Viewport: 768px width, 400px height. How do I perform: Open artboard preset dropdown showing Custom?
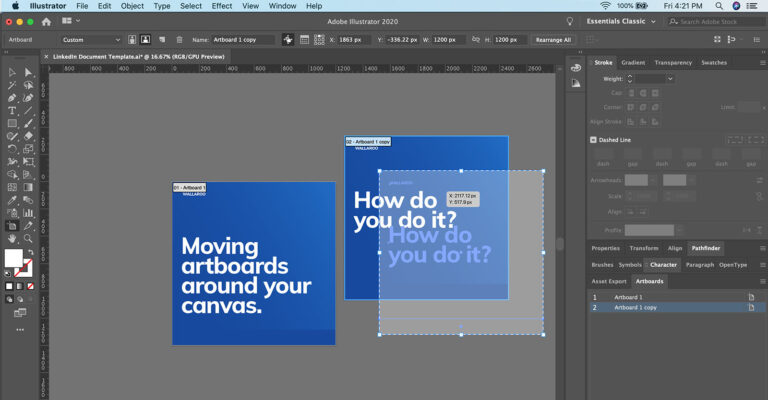[91, 40]
